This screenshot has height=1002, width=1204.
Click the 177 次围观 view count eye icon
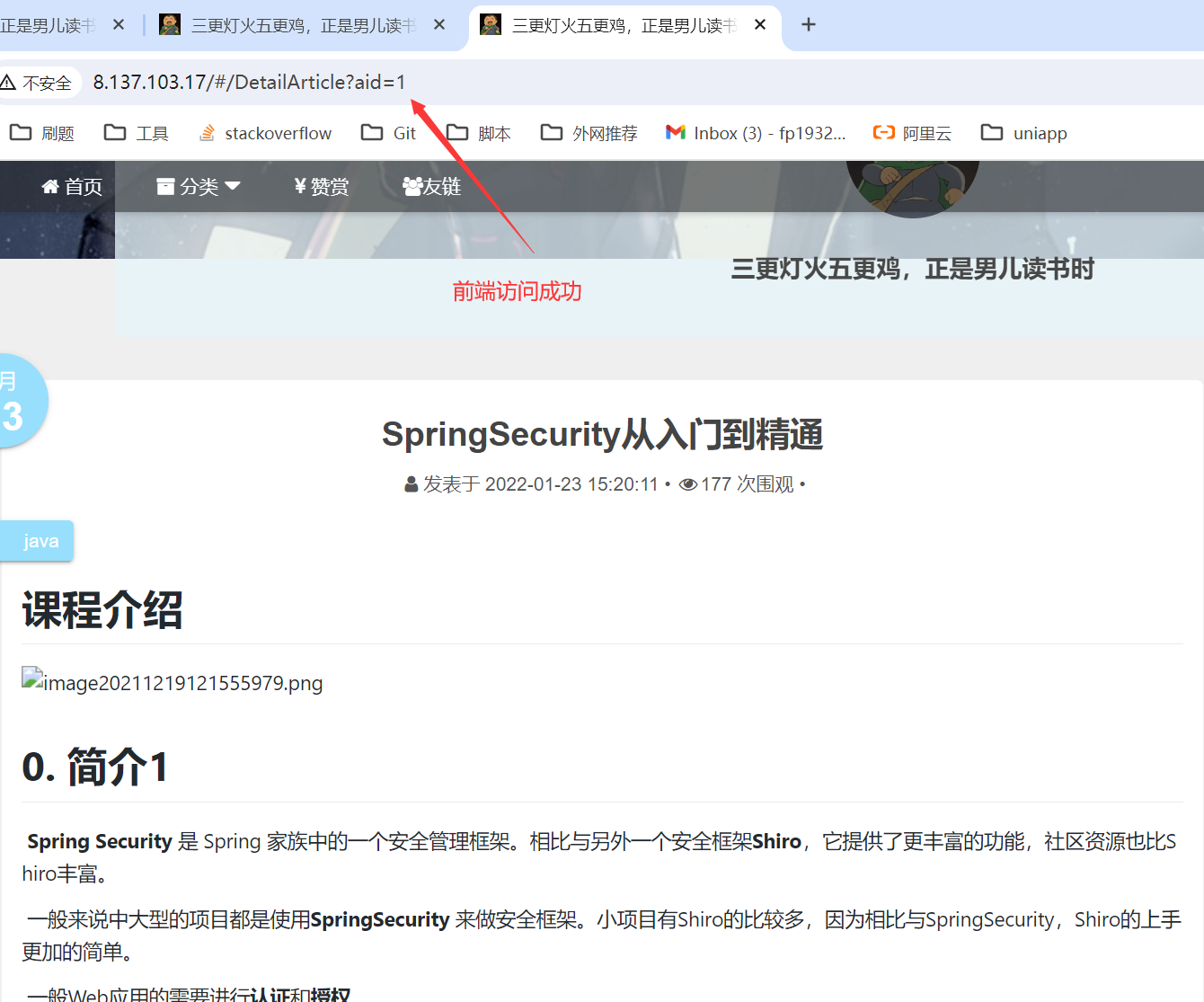click(x=688, y=484)
